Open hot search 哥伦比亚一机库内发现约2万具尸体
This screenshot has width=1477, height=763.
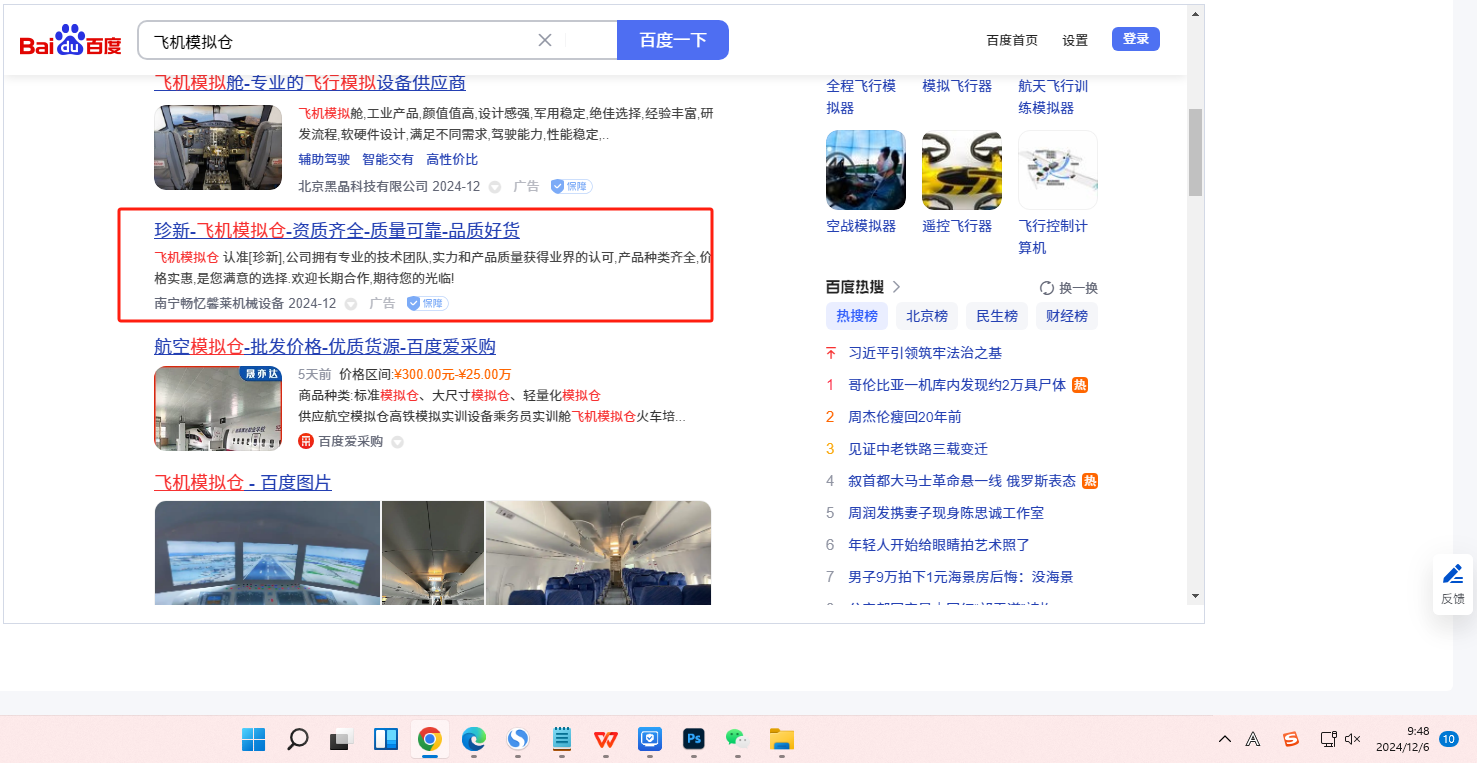point(957,385)
